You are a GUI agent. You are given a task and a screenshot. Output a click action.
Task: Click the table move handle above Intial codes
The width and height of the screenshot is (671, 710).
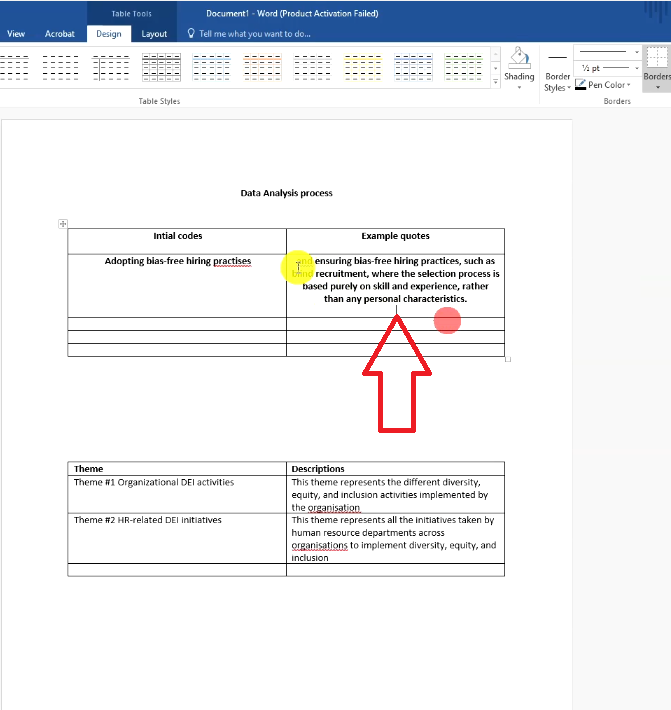click(63, 224)
